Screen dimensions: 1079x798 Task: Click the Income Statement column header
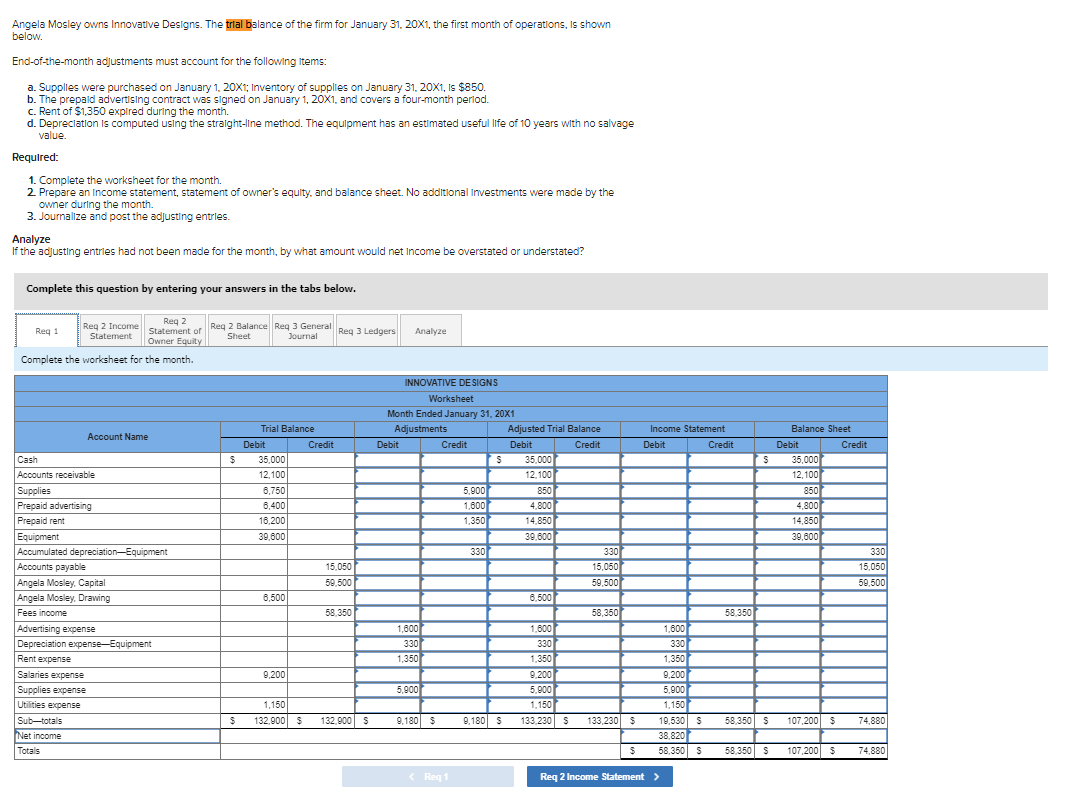coord(687,429)
